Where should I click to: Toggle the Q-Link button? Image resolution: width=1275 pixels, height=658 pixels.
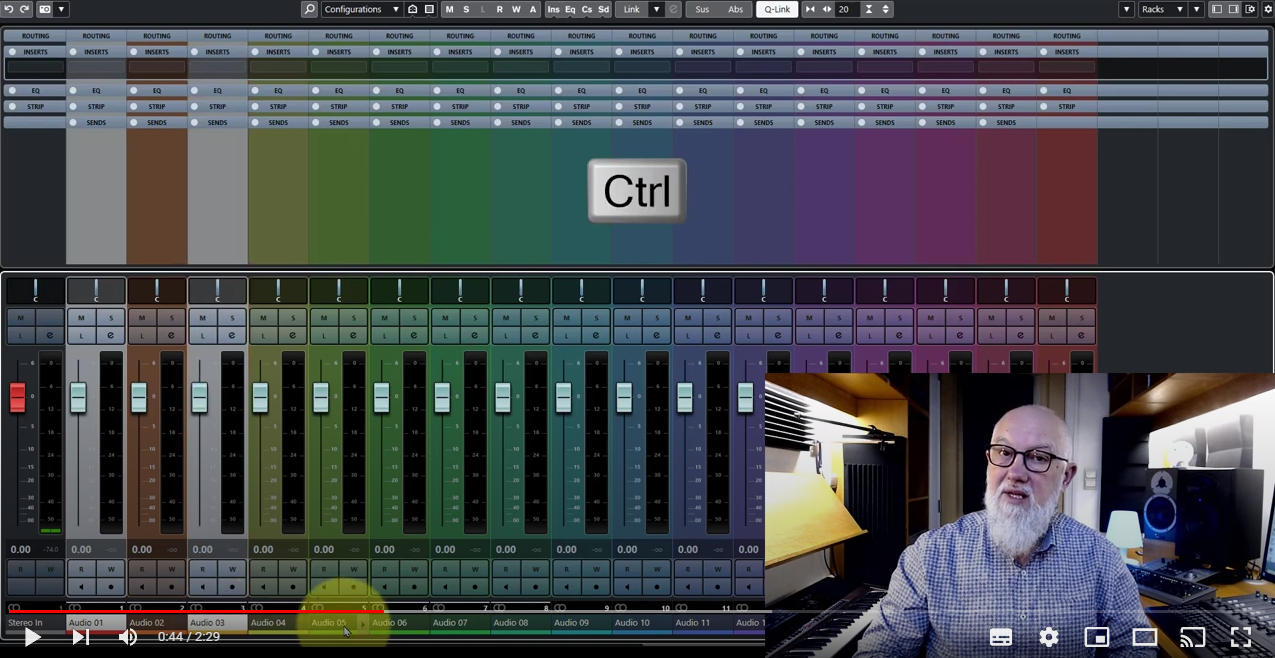777,9
